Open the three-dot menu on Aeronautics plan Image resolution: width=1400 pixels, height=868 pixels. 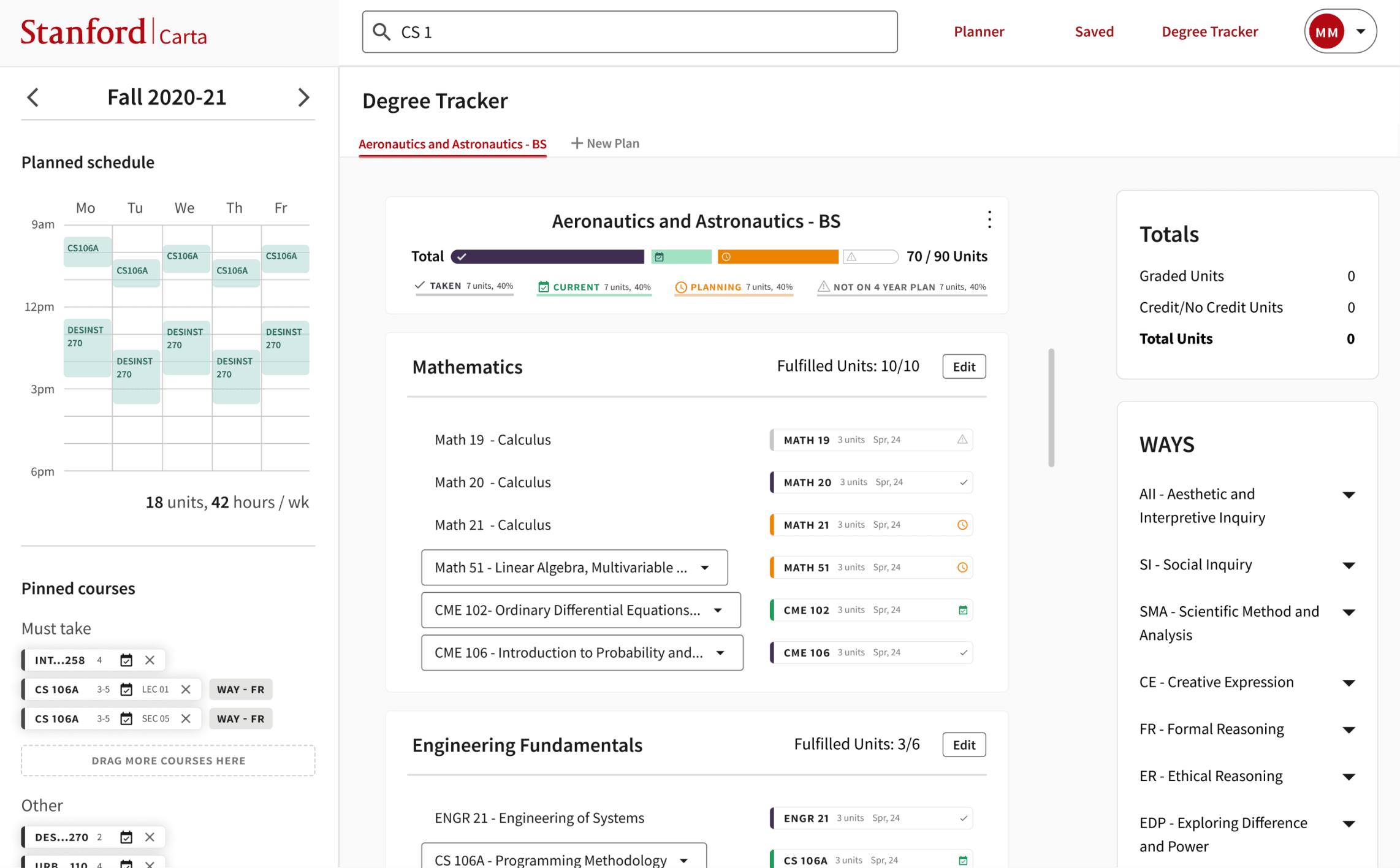(989, 219)
